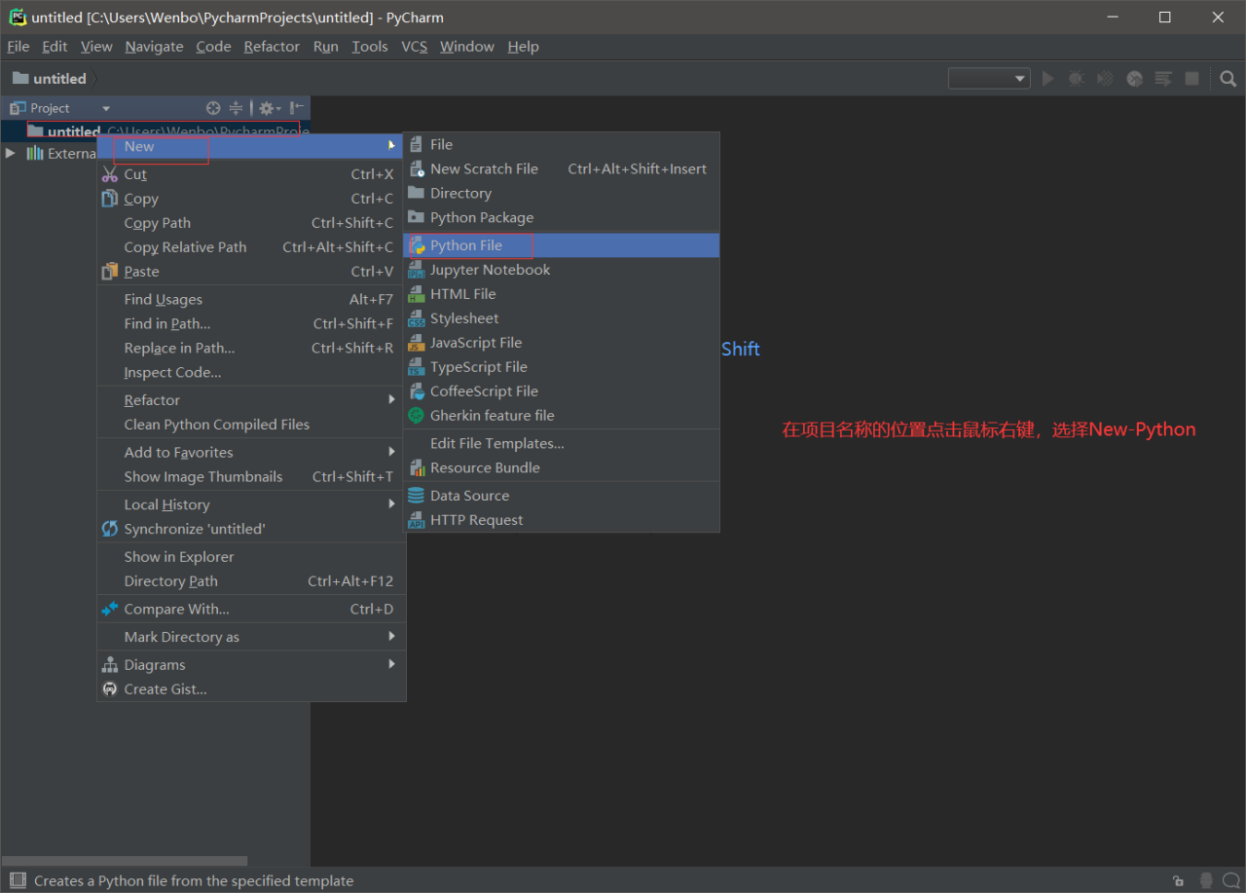This screenshot has height=893, width=1246.
Task: Expand the External Libraries tree node
Action: pos(10,153)
